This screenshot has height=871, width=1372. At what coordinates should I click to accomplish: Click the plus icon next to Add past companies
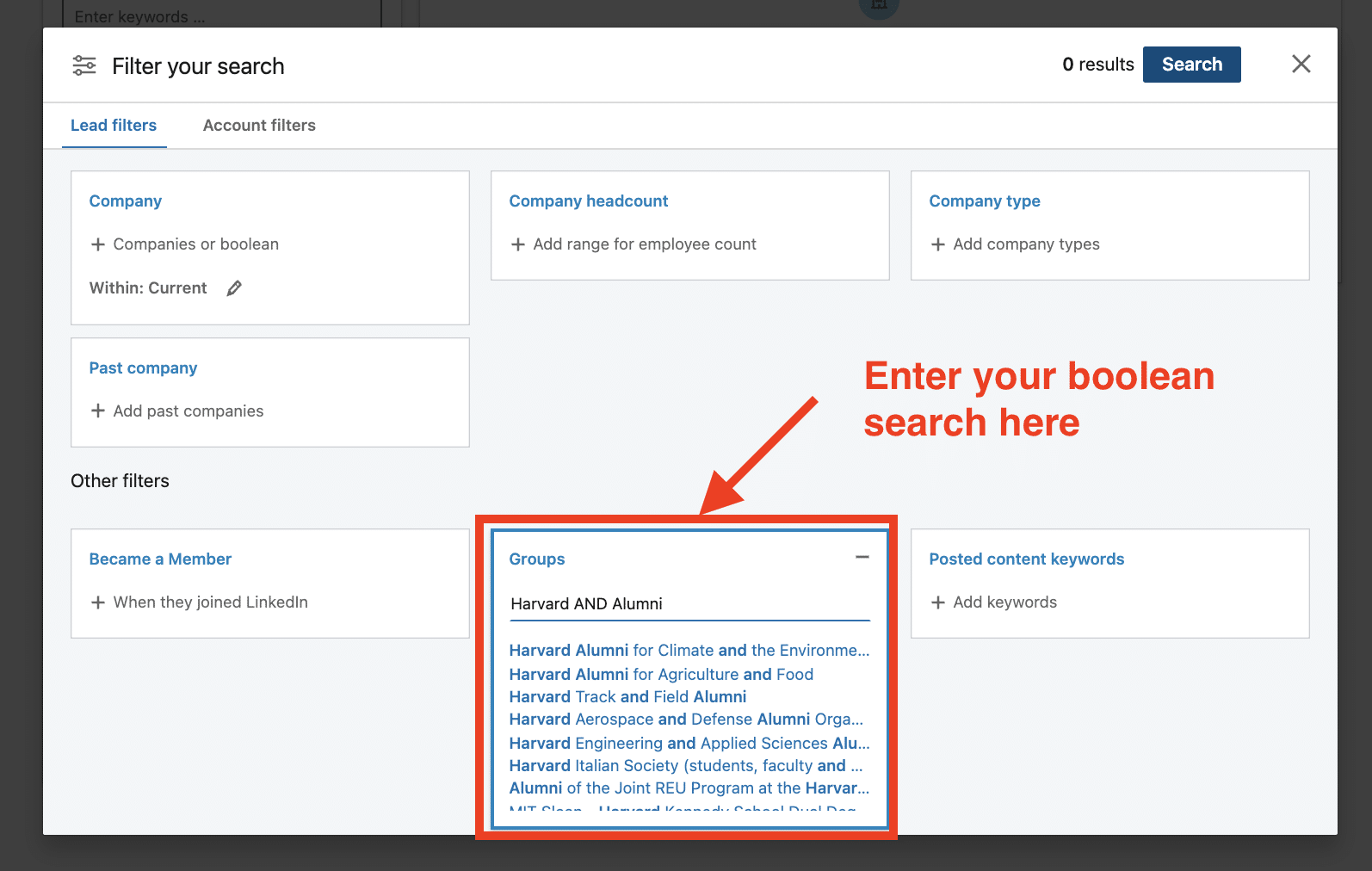pos(98,411)
